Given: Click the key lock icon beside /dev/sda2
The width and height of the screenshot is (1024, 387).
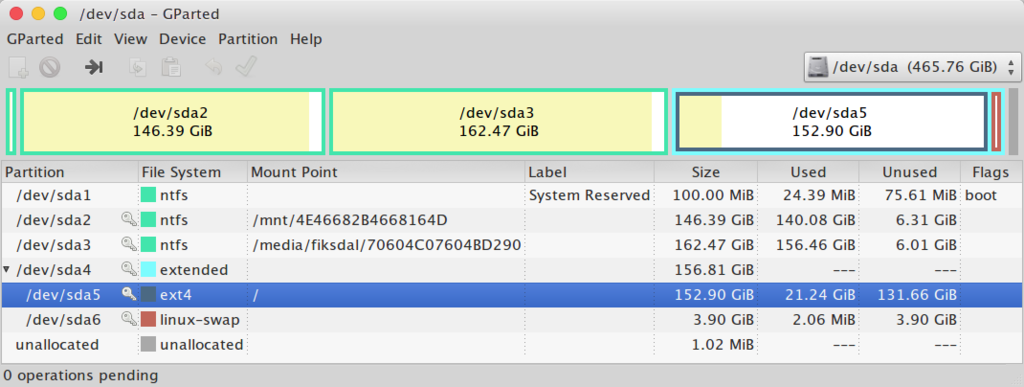Looking at the screenshot, I should click(129, 220).
